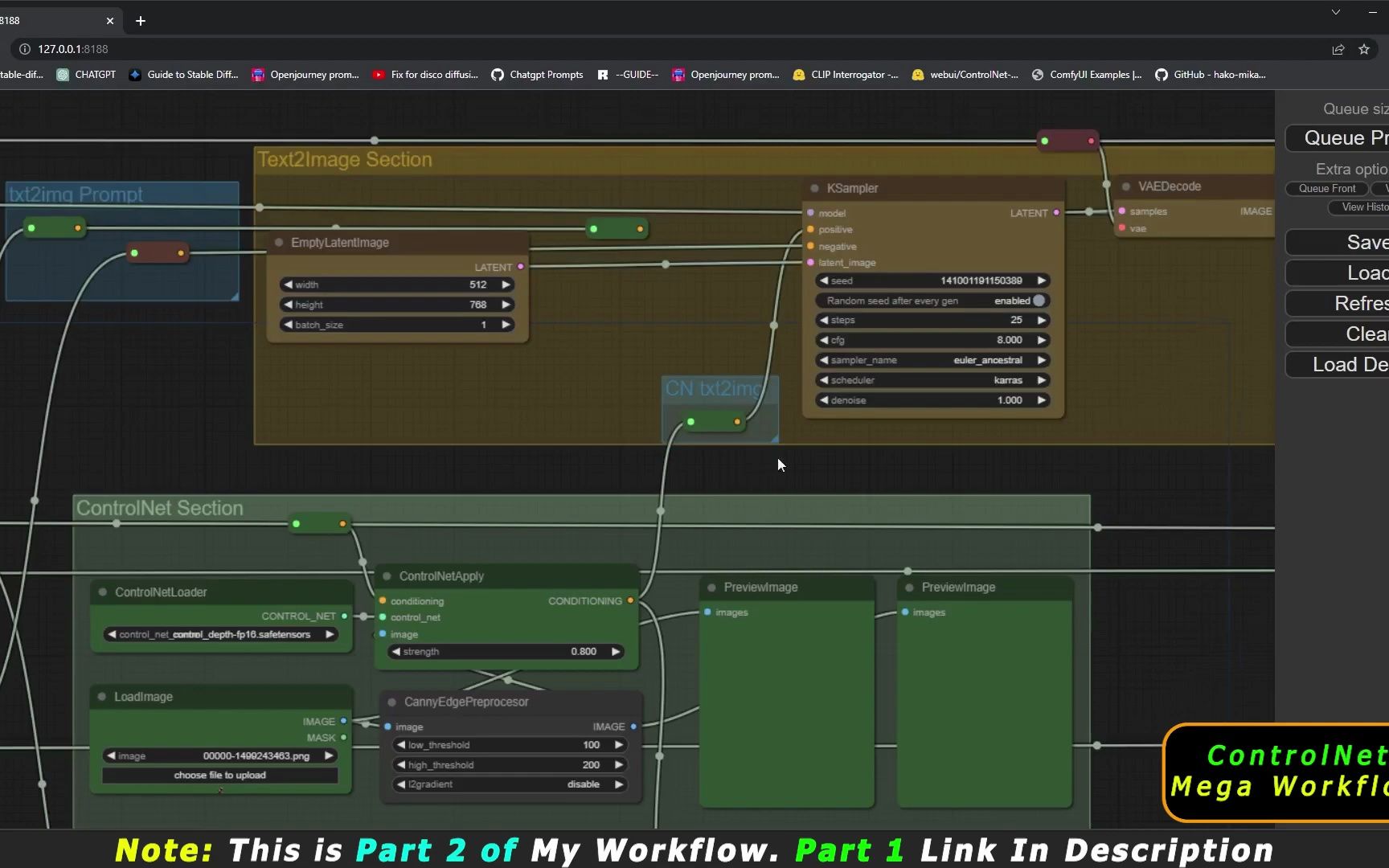Viewport: 1389px width, 868px height.
Task: Click the address bar URL
Action: pyautogui.click(x=73, y=49)
